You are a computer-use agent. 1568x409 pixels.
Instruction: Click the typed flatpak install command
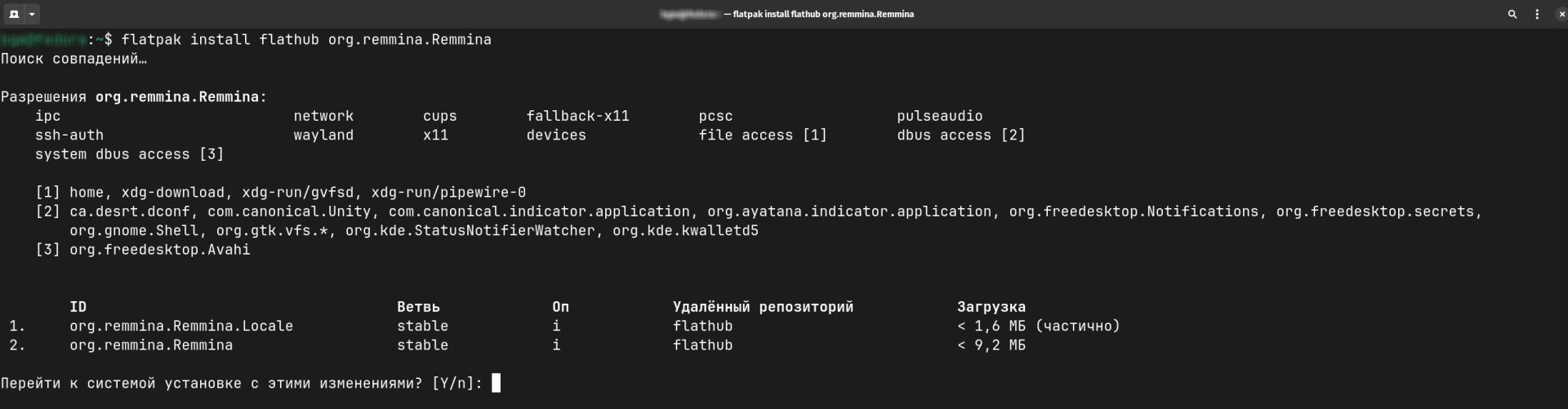tap(306, 39)
